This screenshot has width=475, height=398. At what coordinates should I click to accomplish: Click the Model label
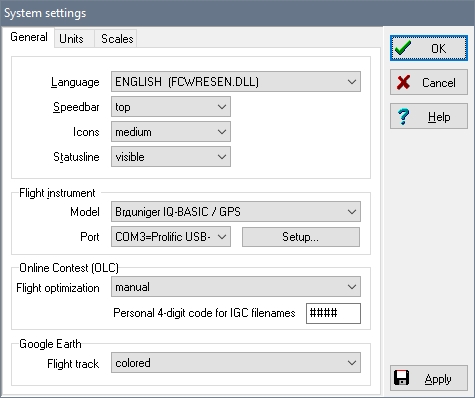85,212
